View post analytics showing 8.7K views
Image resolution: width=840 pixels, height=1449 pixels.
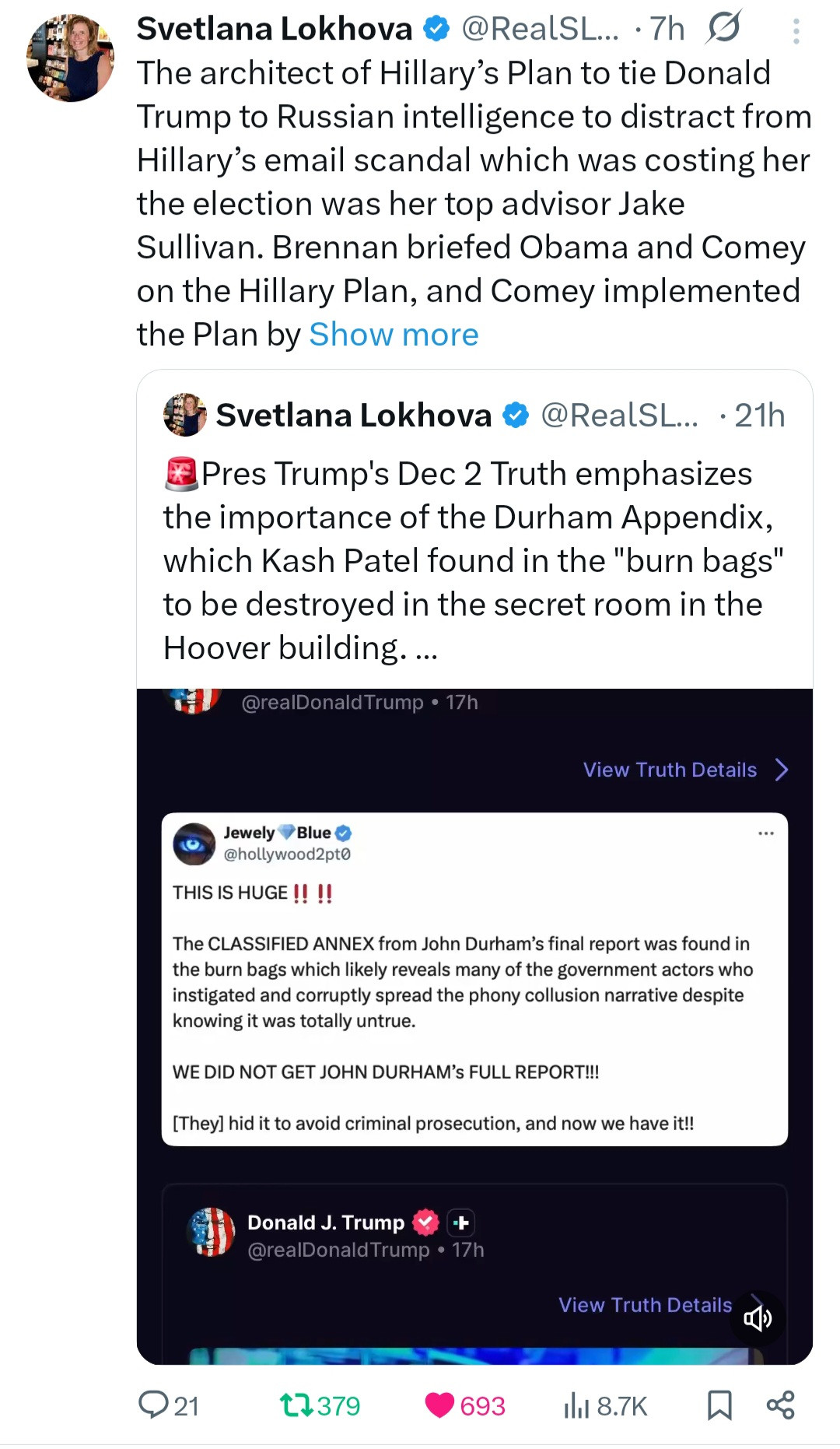tap(576, 1405)
